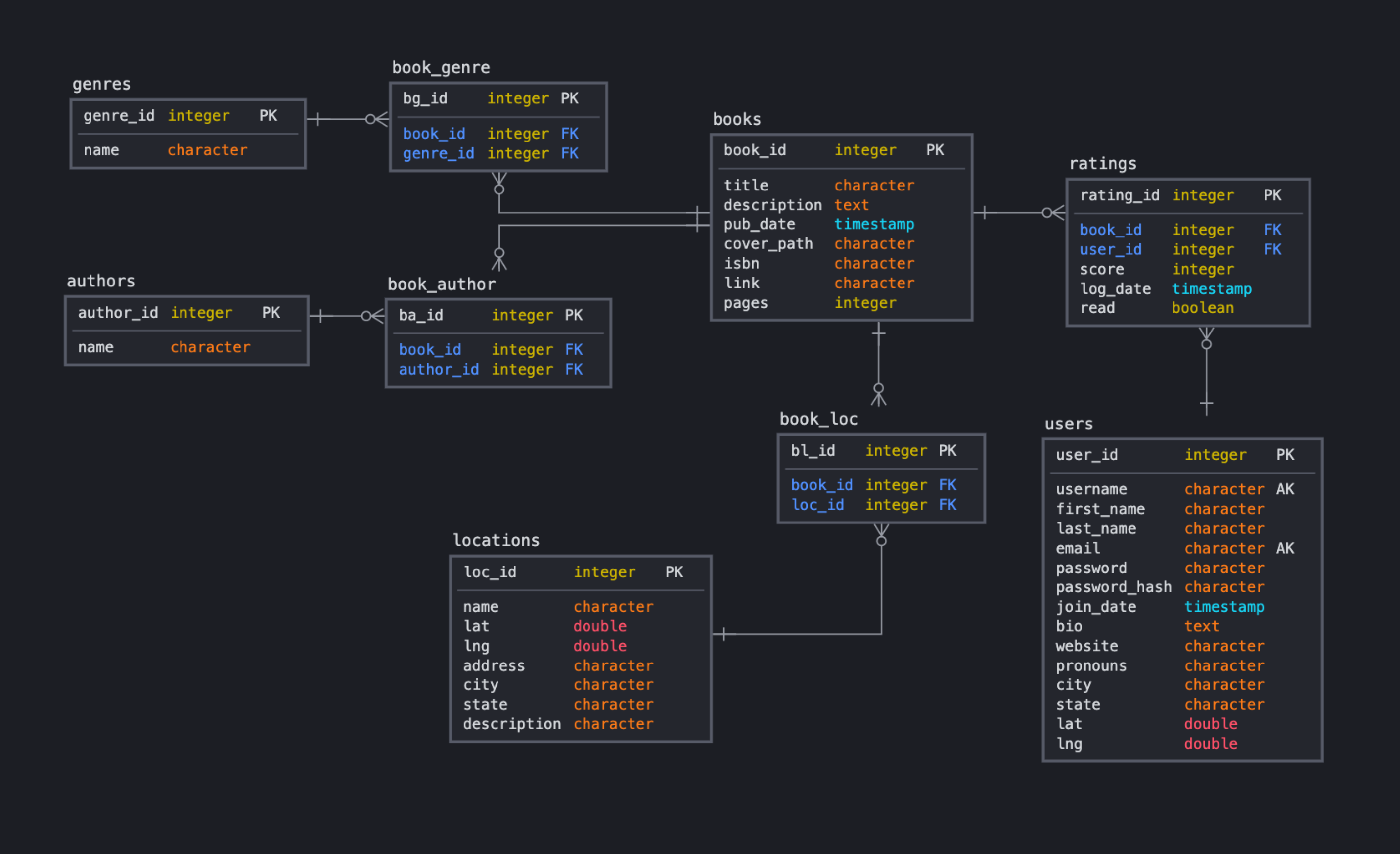Select the ratings table name

[1102, 164]
